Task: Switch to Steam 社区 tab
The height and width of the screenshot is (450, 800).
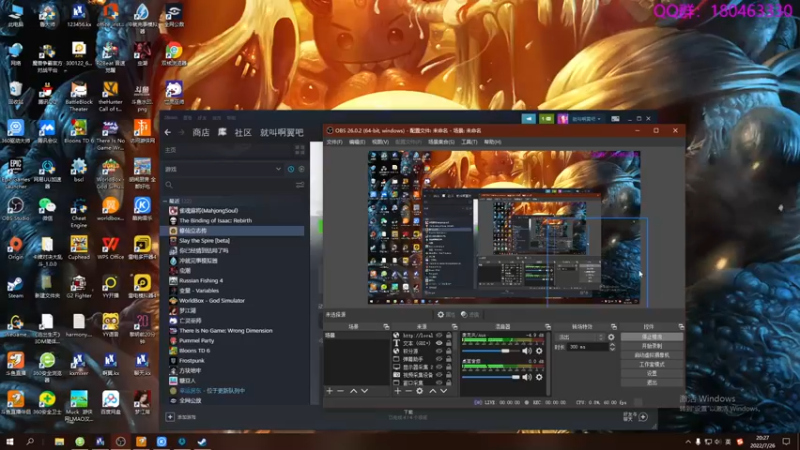Action: [243, 133]
